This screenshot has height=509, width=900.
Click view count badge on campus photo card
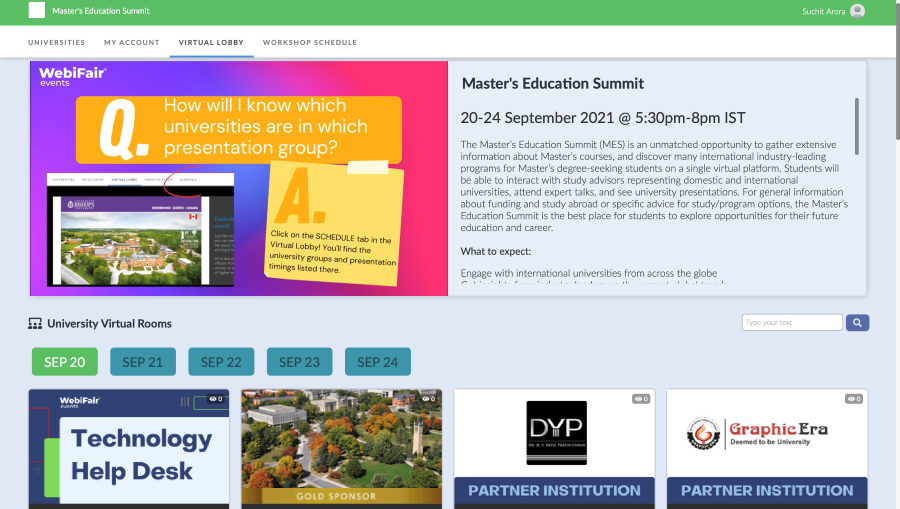[x=429, y=399]
